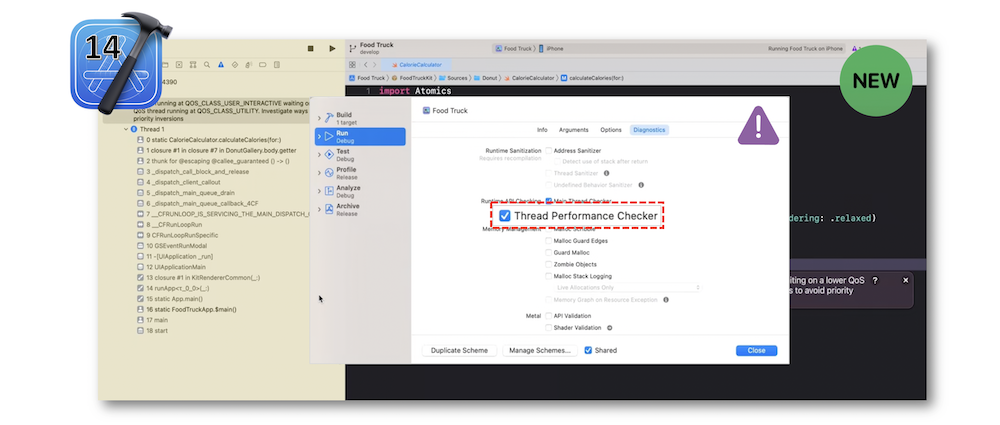The height and width of the screenshot is (425, 1000).
Task: Go back with the editor back arrow
Action: (x=365, y=64)
